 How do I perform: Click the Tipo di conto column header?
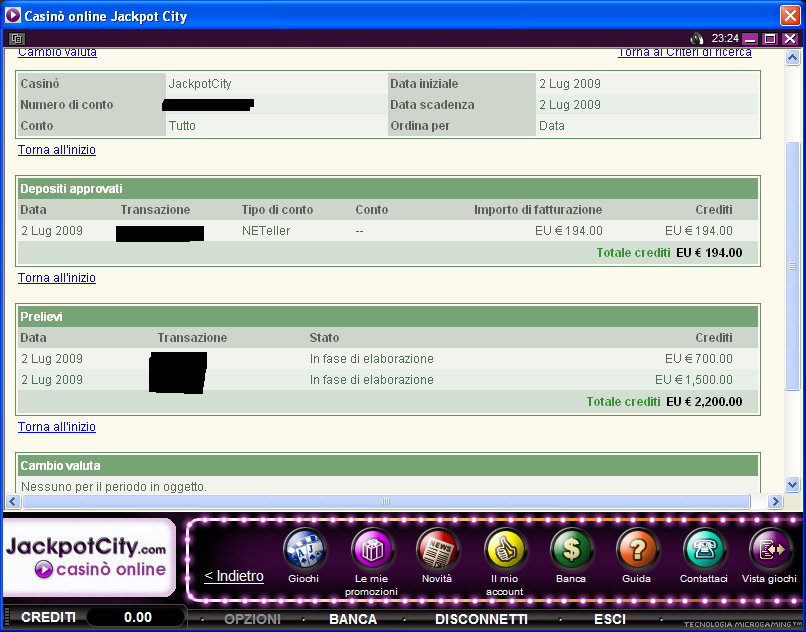[277, 210]
